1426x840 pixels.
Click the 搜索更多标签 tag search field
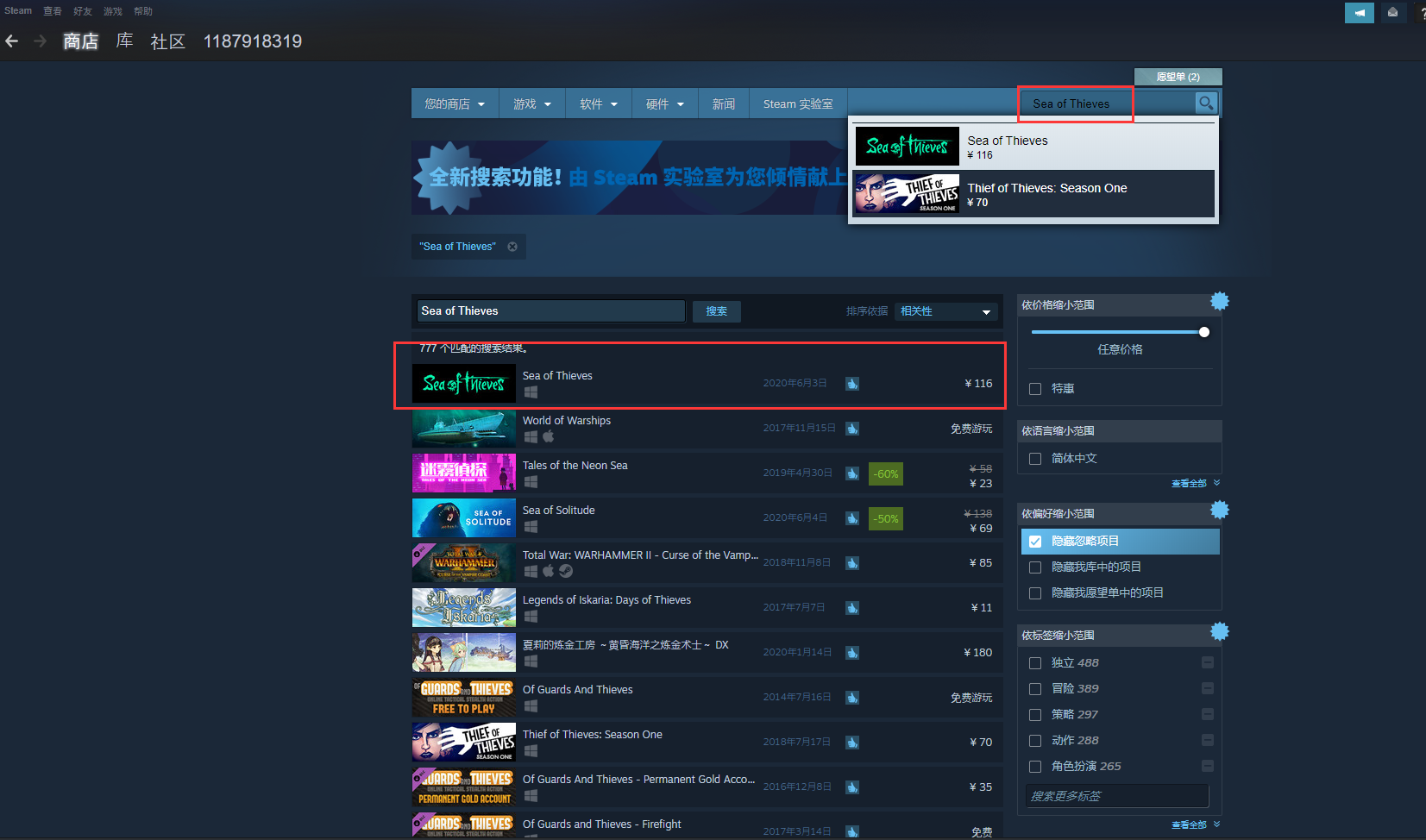1117,796
